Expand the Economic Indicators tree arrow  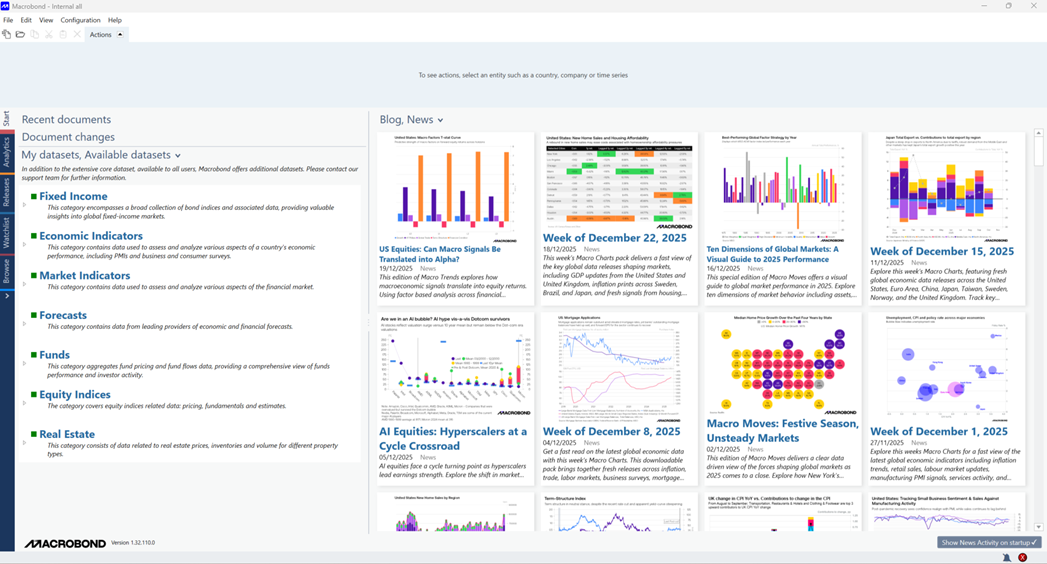pos(25,244)
